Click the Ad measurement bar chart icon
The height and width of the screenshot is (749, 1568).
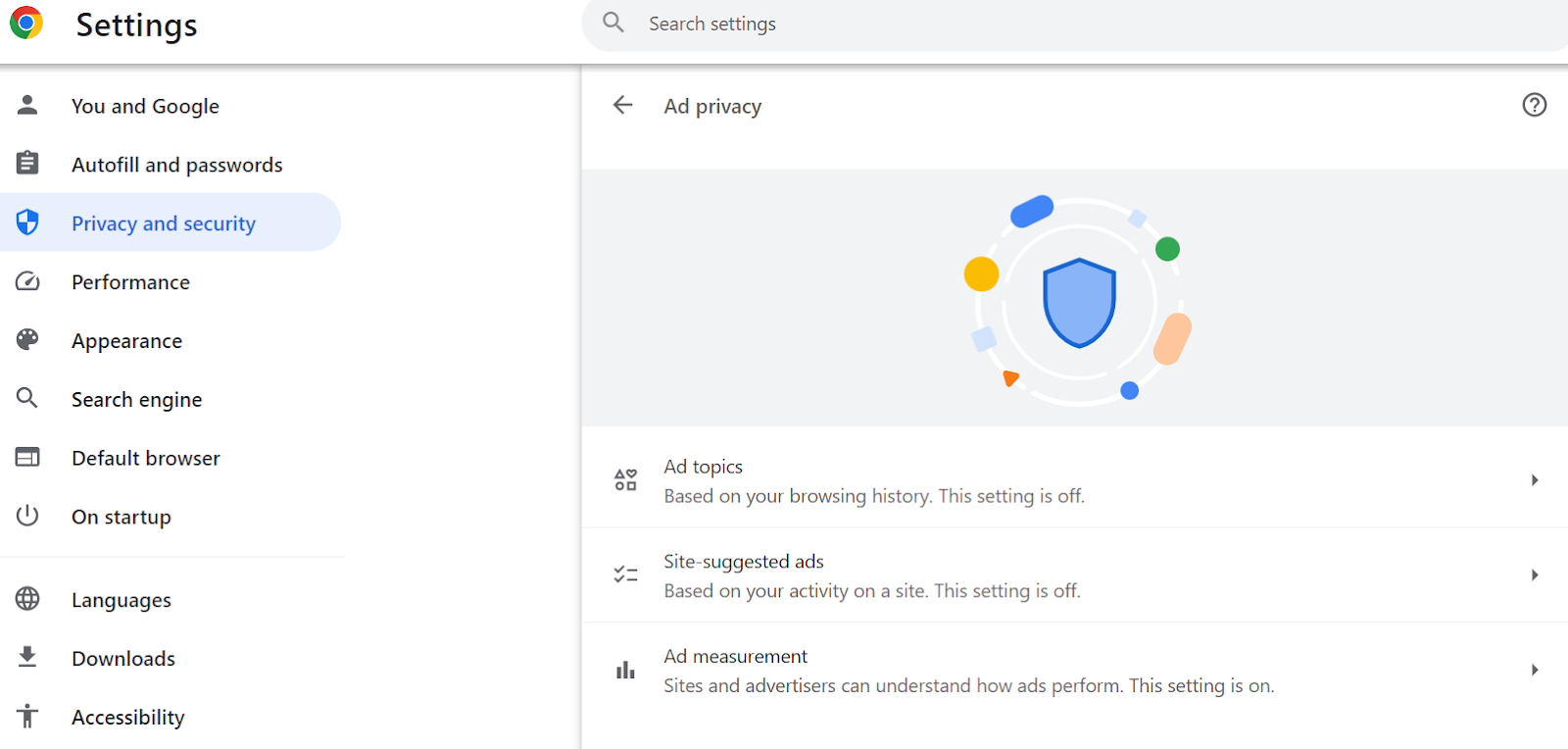coord(625,670)
